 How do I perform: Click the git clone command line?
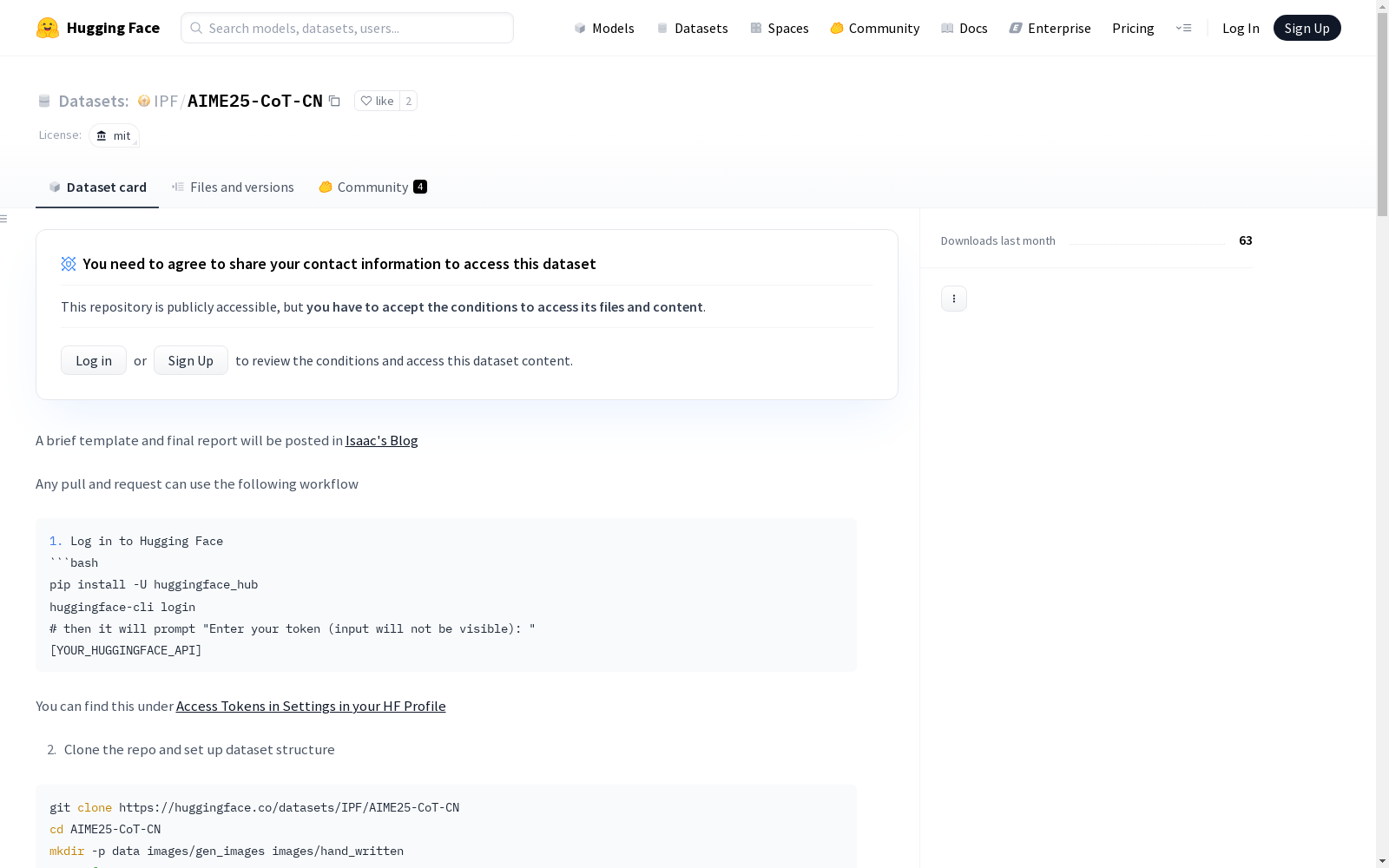[x=254, y=808]
